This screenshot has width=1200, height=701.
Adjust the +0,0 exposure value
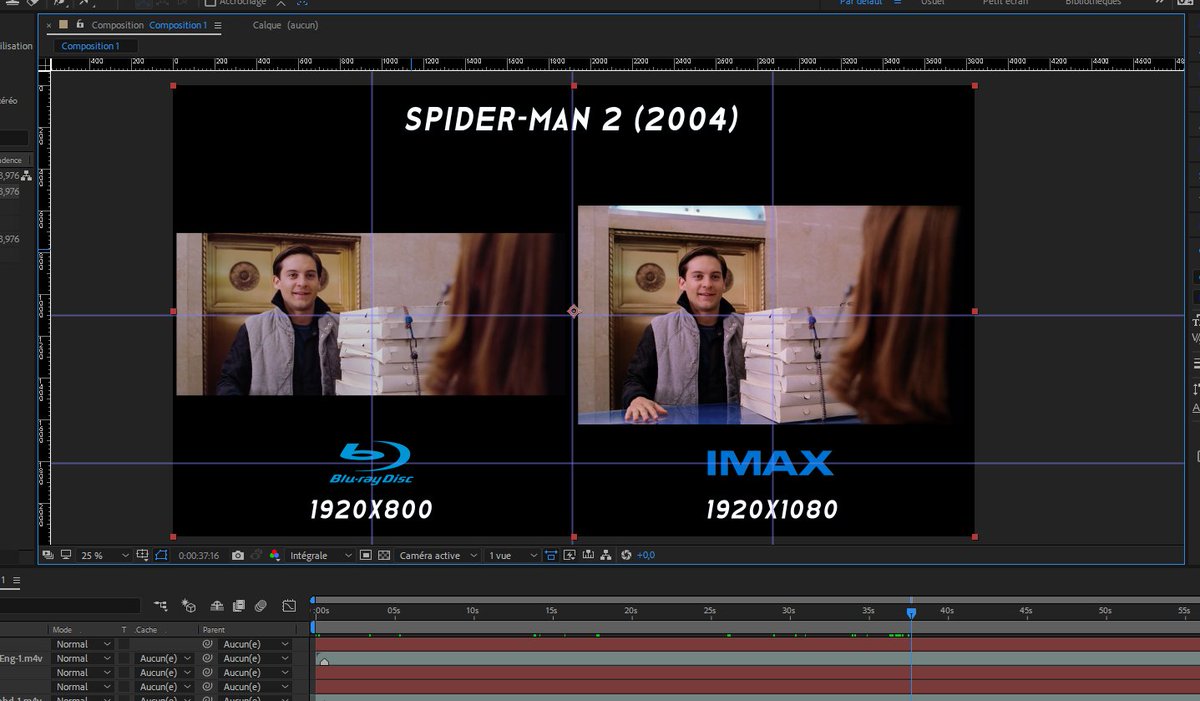(x=645, y=555)
